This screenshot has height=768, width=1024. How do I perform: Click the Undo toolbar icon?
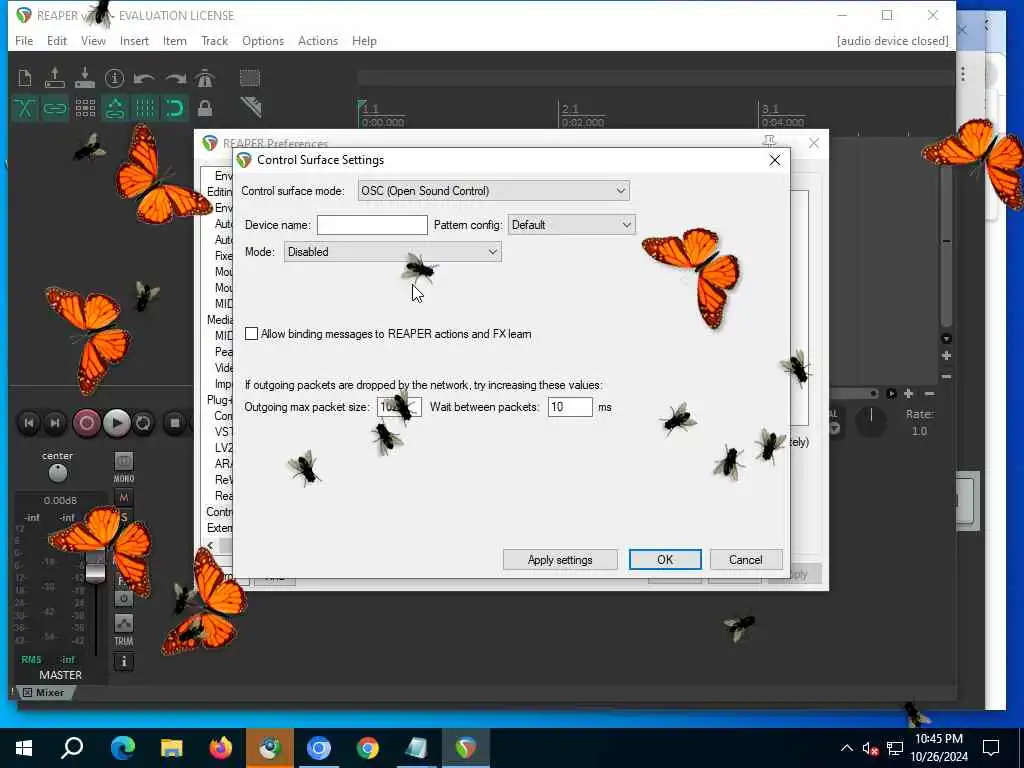pyautogui.click(x=144, y=78)
